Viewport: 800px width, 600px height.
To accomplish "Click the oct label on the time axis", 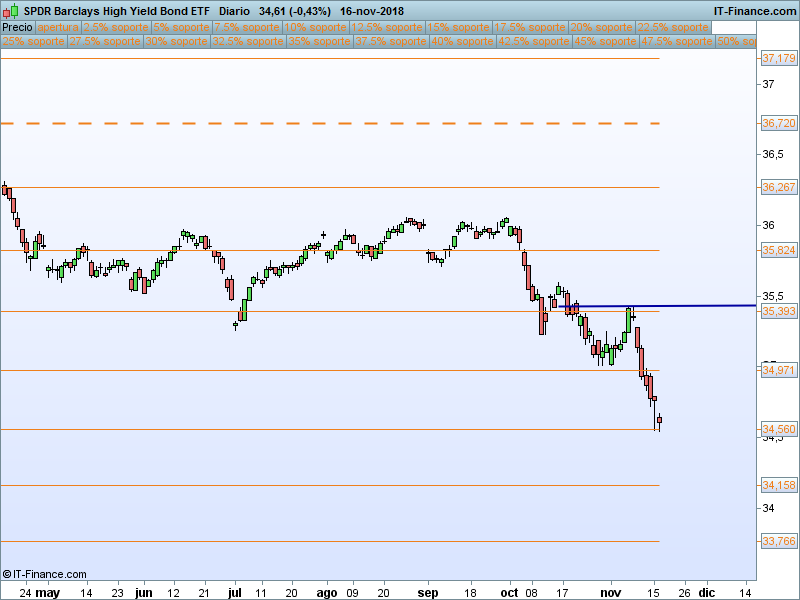I will click(509, 593).
